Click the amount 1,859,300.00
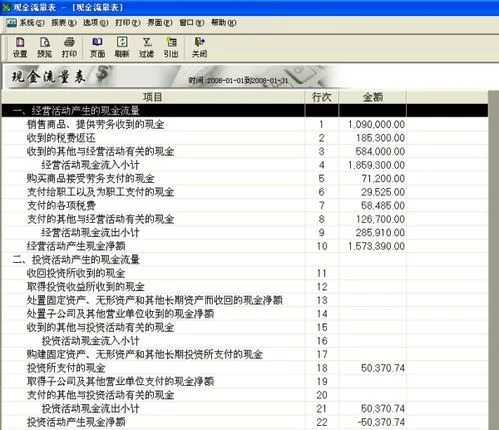 pos(376,165)
